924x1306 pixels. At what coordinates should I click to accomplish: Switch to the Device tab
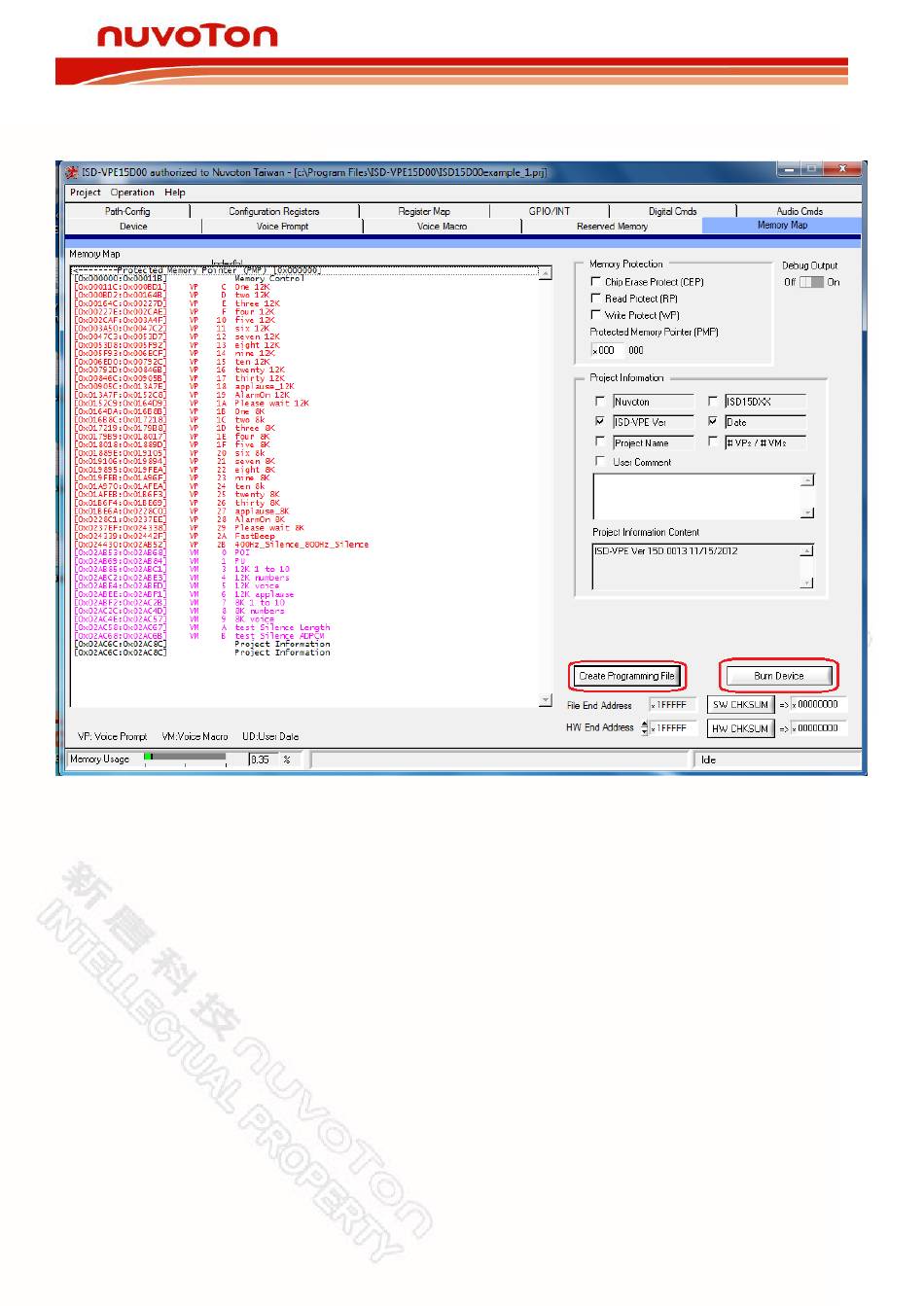click(133, 227)
